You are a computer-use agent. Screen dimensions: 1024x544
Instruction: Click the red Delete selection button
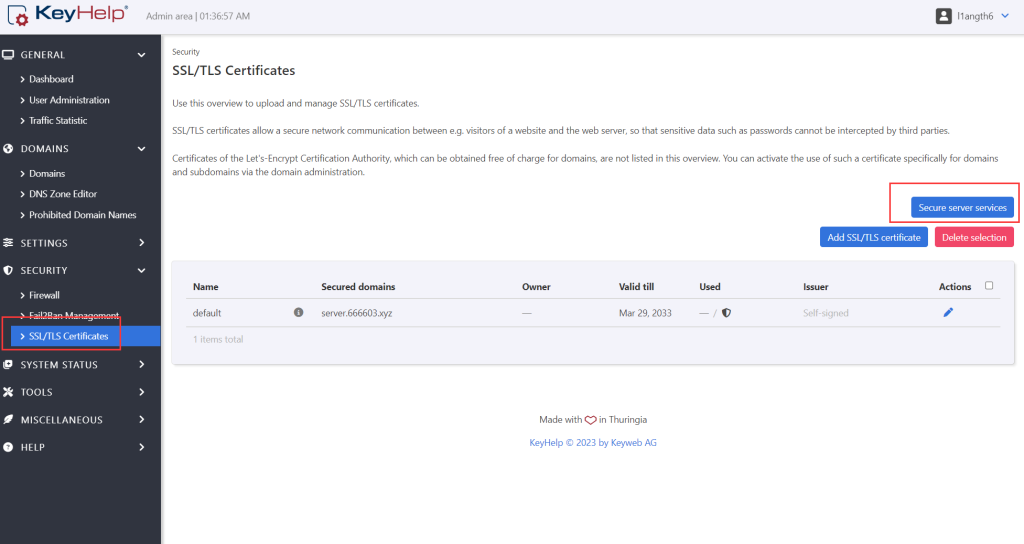974,237
